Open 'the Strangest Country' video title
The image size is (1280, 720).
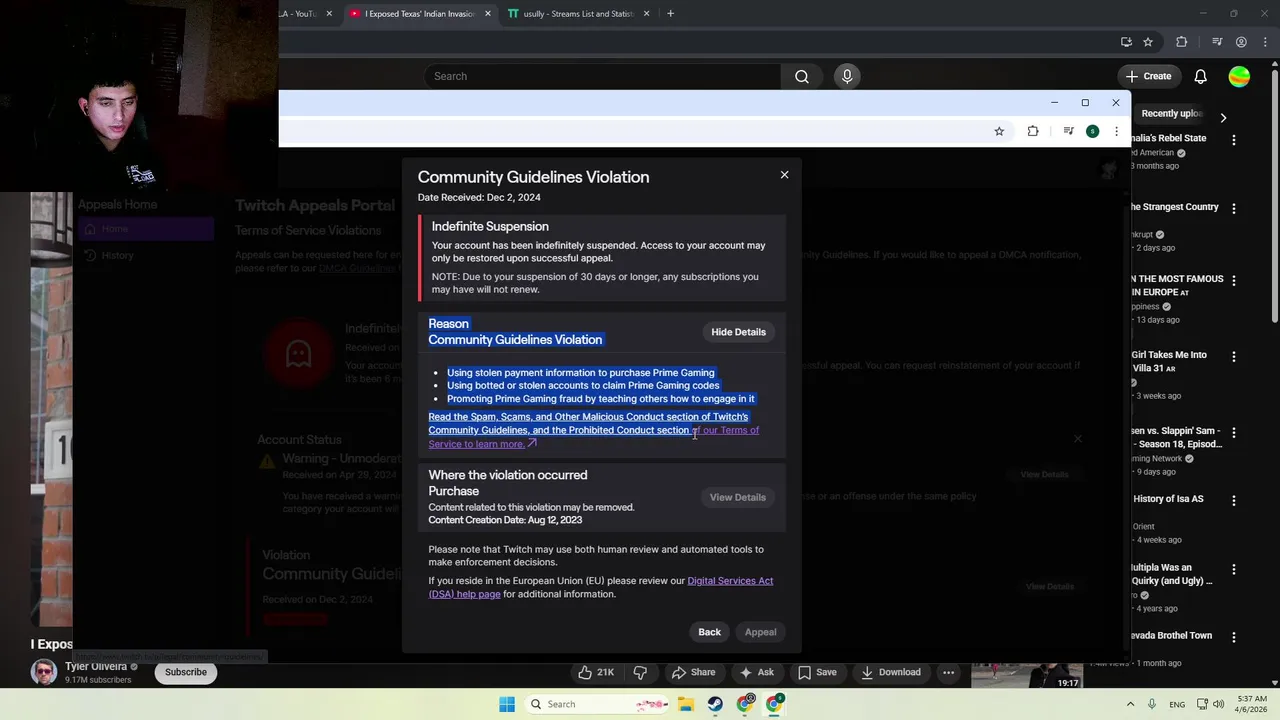tap(1175, 207)
